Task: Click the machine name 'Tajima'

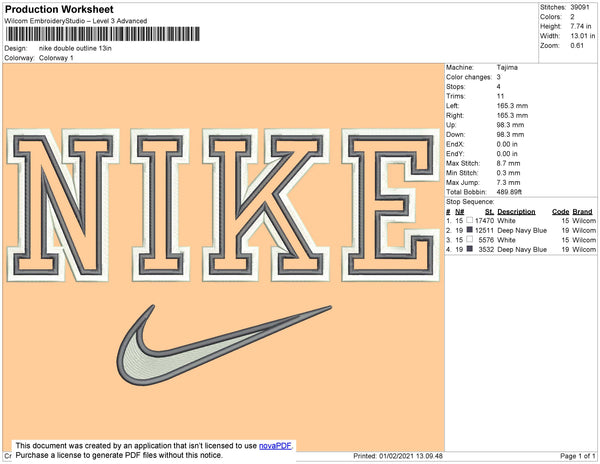Action: [507, 67]
